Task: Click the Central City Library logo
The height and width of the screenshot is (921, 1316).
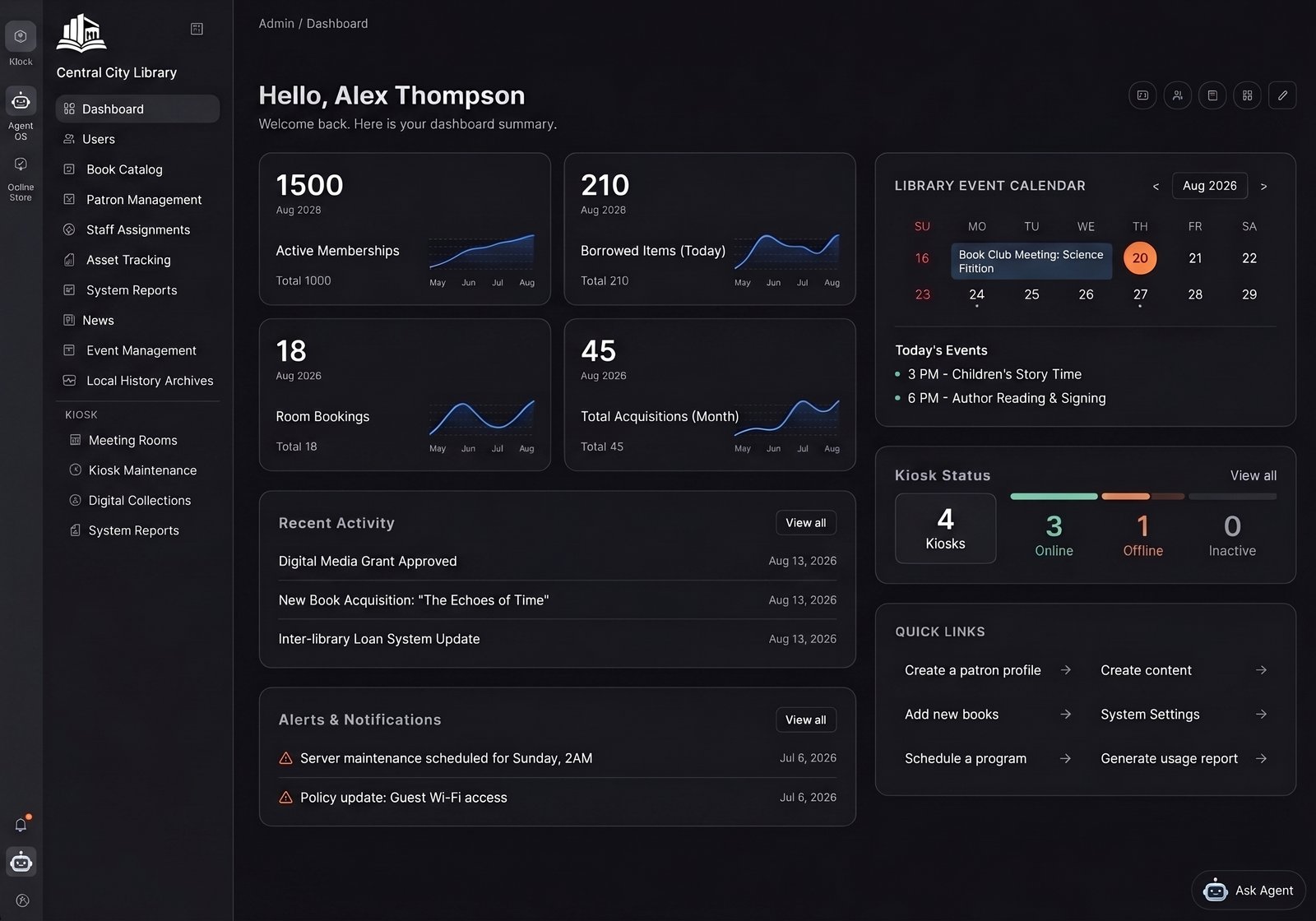Action: point(81,34)
